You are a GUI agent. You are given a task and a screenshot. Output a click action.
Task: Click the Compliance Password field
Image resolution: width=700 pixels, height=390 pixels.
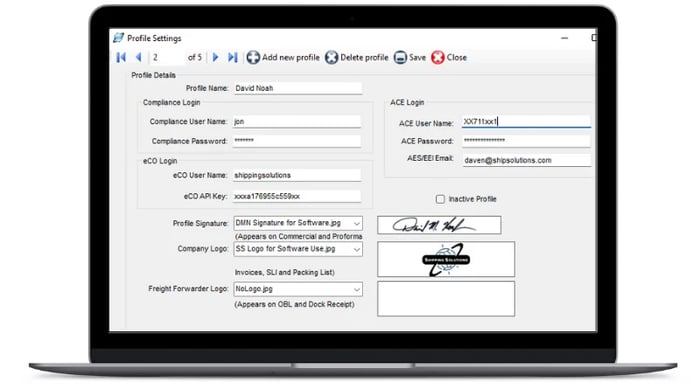click(x=296, y=141)
